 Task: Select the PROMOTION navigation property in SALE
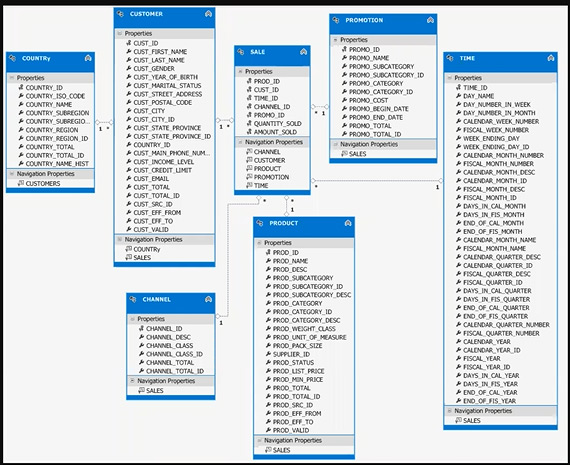(x=272, y=177)
